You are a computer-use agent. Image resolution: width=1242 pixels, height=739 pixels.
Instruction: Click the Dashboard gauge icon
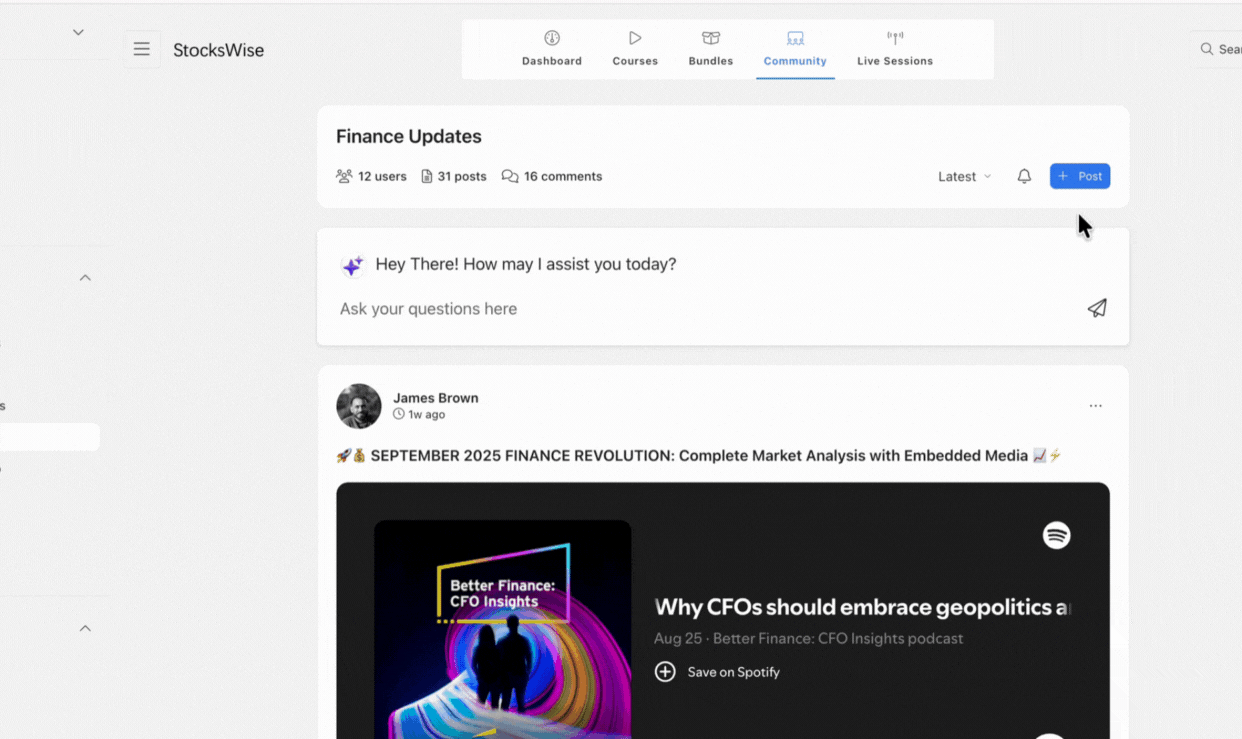[x=552, y=38]
